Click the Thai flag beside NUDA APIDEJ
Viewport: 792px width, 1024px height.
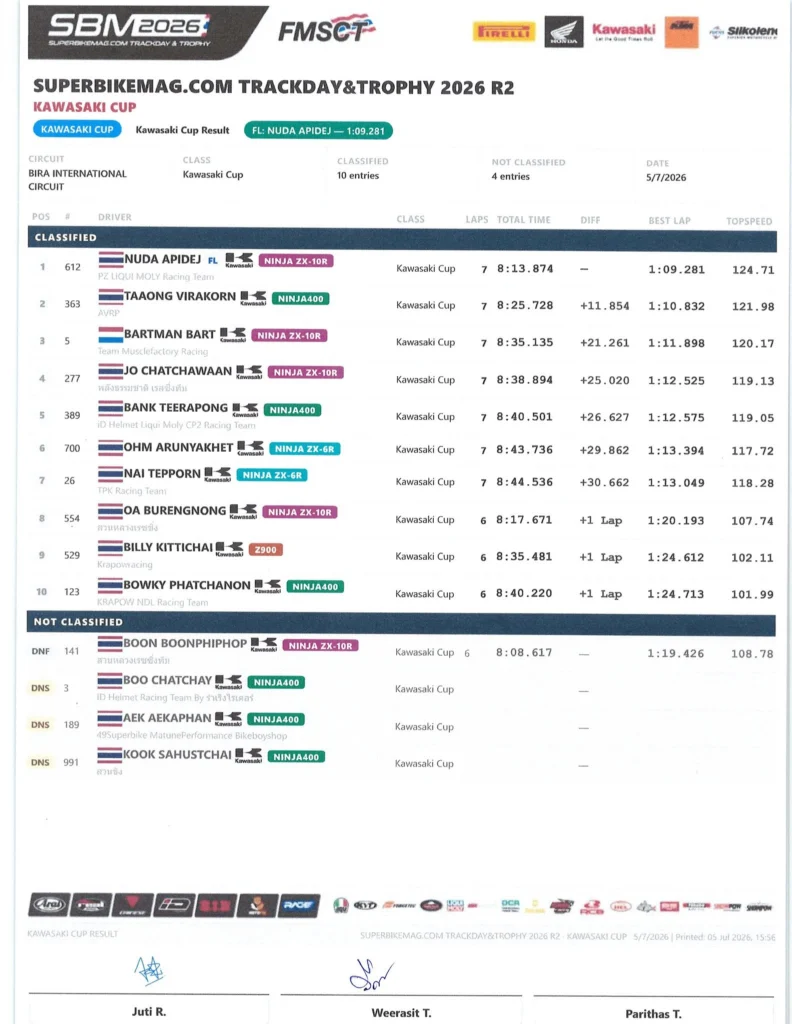[110, 260]
